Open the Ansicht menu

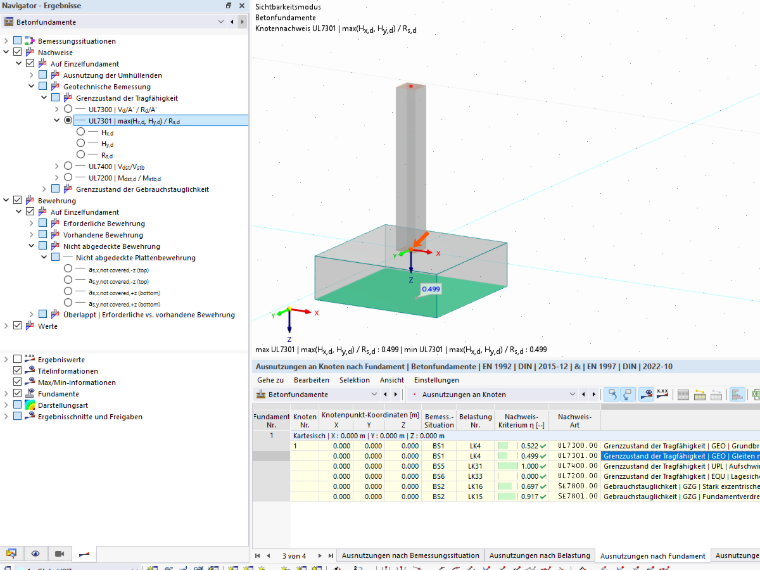[392, 380]
